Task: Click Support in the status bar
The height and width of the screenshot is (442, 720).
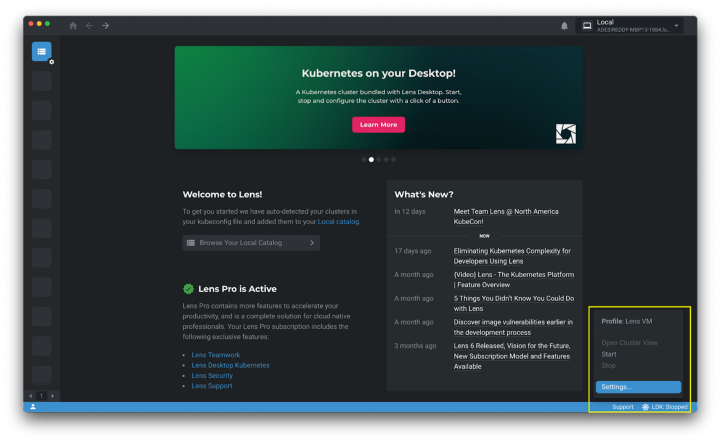Action: [x=622, y=407]
